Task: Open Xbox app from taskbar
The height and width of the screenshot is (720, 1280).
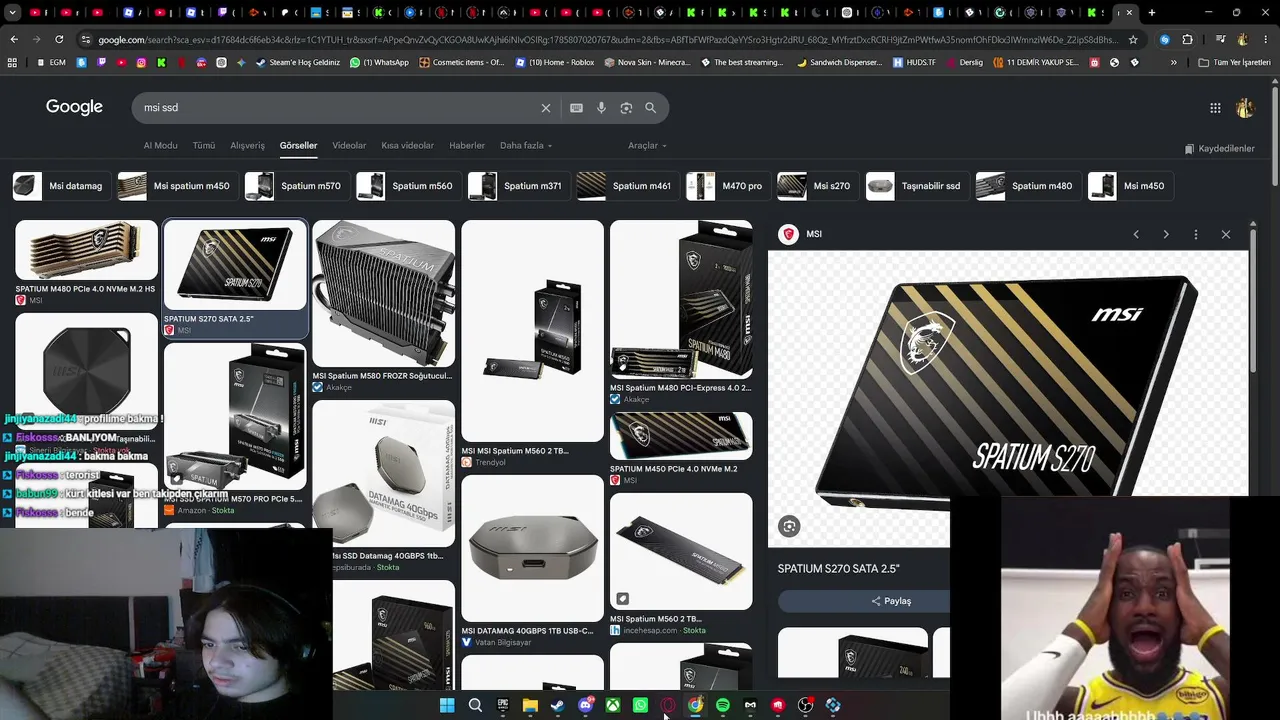Action: (x=613, y=705)
